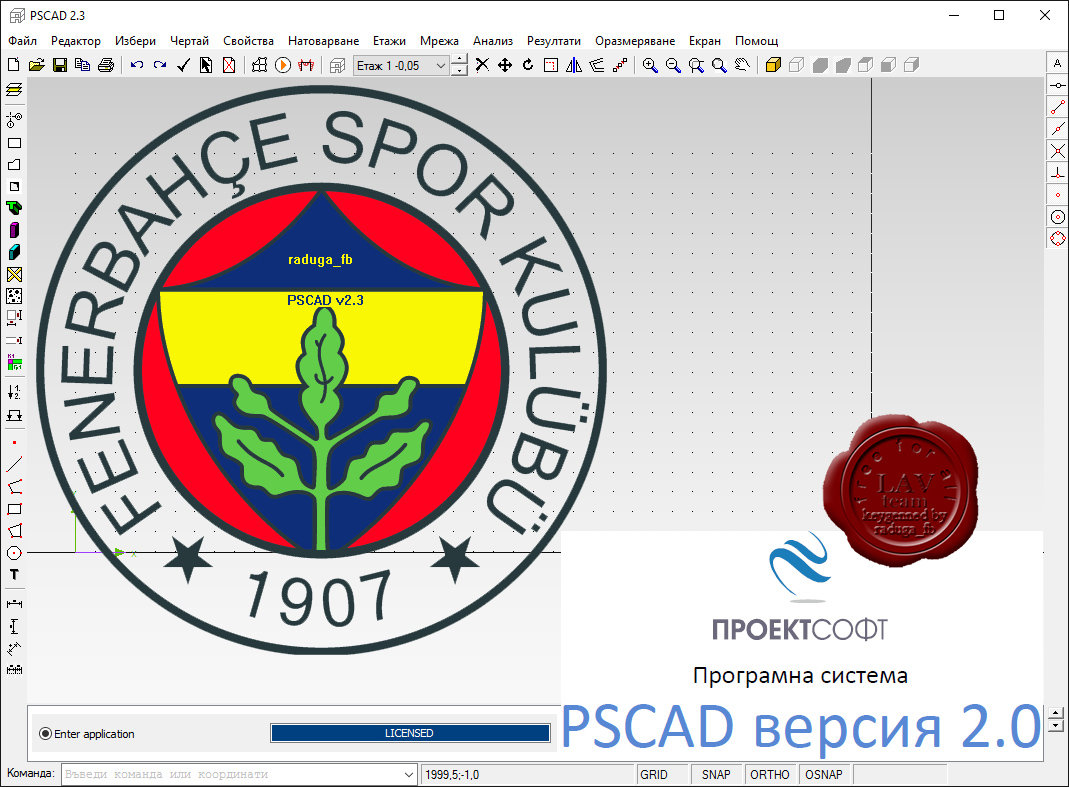Screen dimensions: 1069x787
Task: Print the drawing with the printer icon
Action: 106,65
